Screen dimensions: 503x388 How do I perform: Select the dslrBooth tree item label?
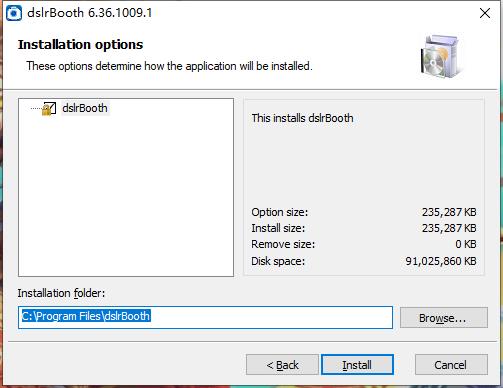click(85, 108)
